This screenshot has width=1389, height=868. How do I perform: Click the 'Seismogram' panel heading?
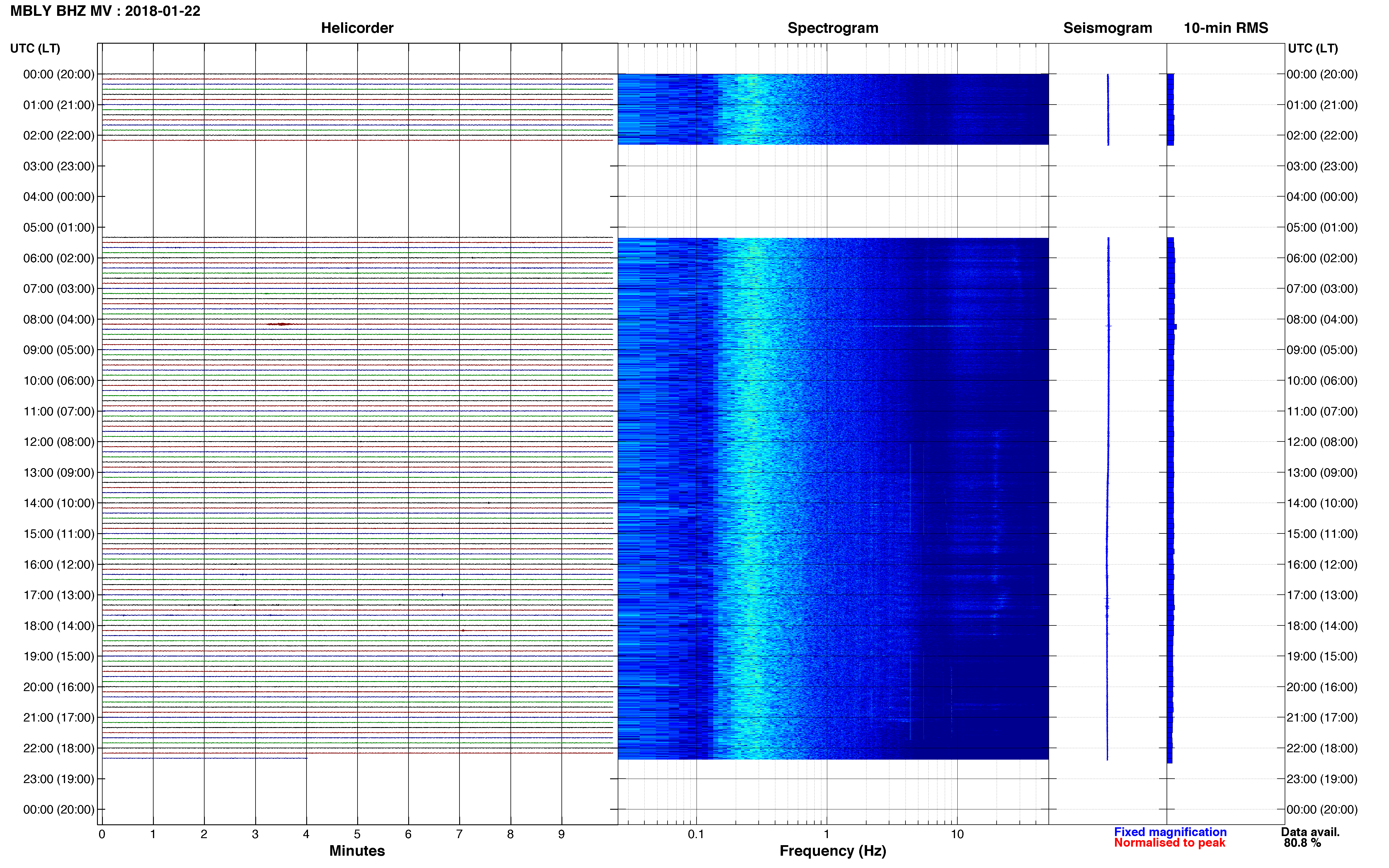coord(1108,28)
